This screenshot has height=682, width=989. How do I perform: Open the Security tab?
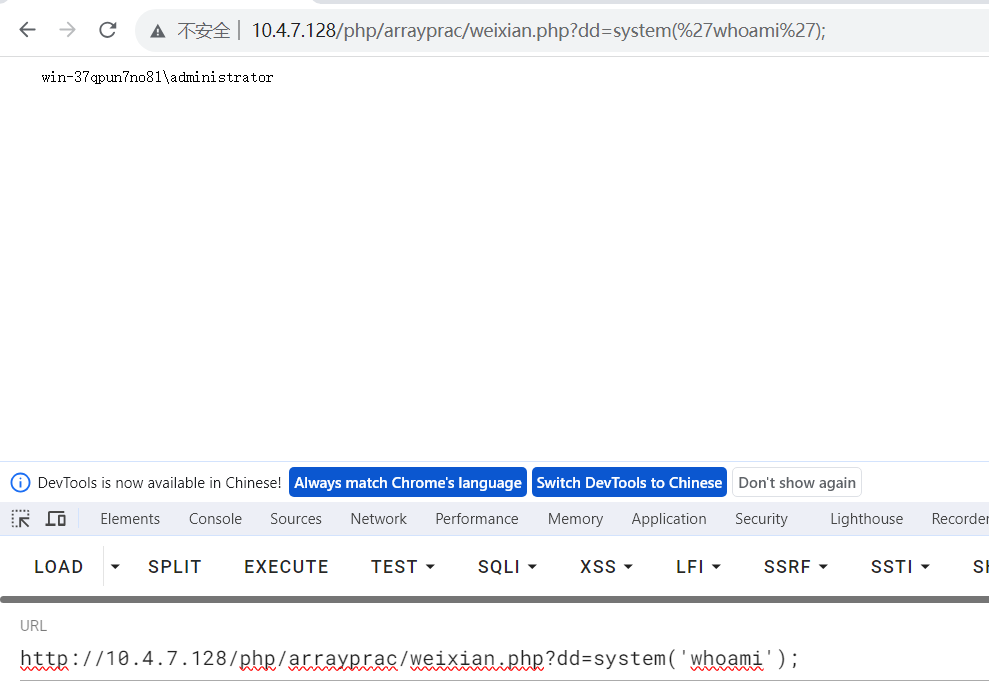(x=761, y=519)
